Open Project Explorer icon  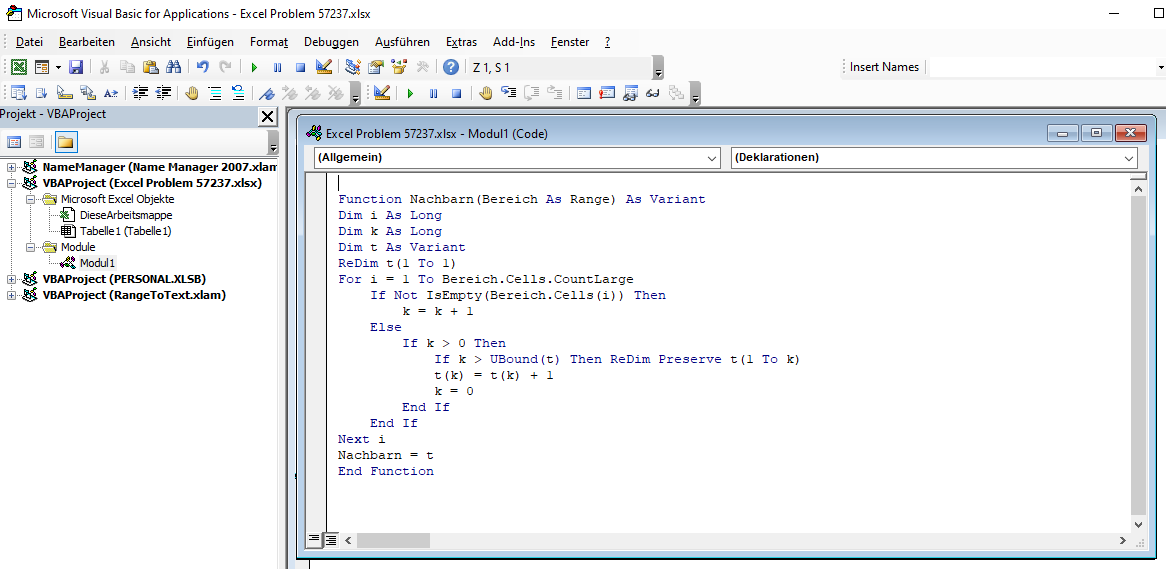point(352,68)
